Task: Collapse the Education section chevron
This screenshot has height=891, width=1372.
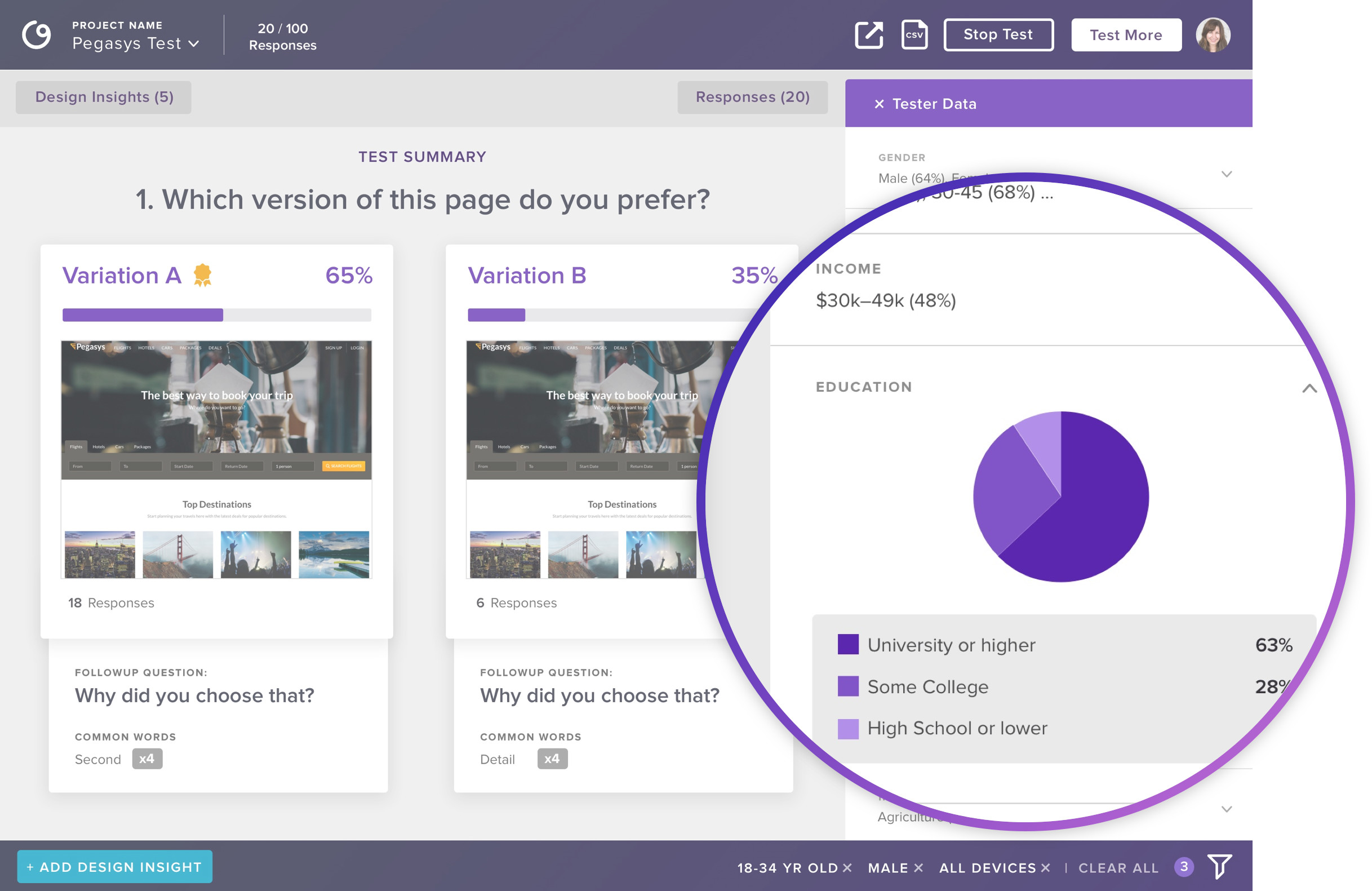Action: pyautogui.click(x=1309, y=388)
